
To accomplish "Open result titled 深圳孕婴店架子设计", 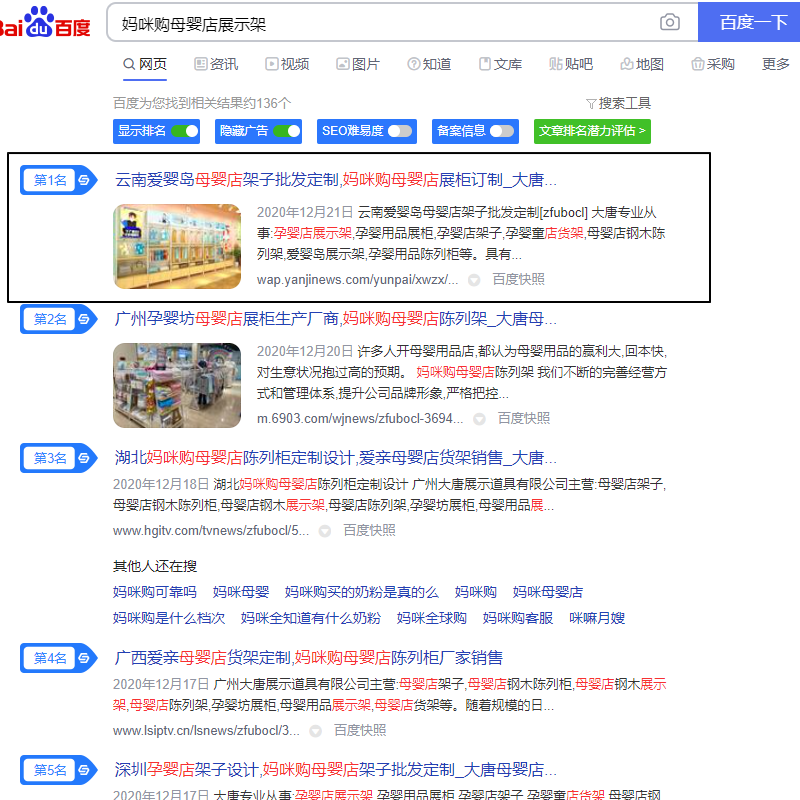I will pyautogui.click(x=335, y=769).
